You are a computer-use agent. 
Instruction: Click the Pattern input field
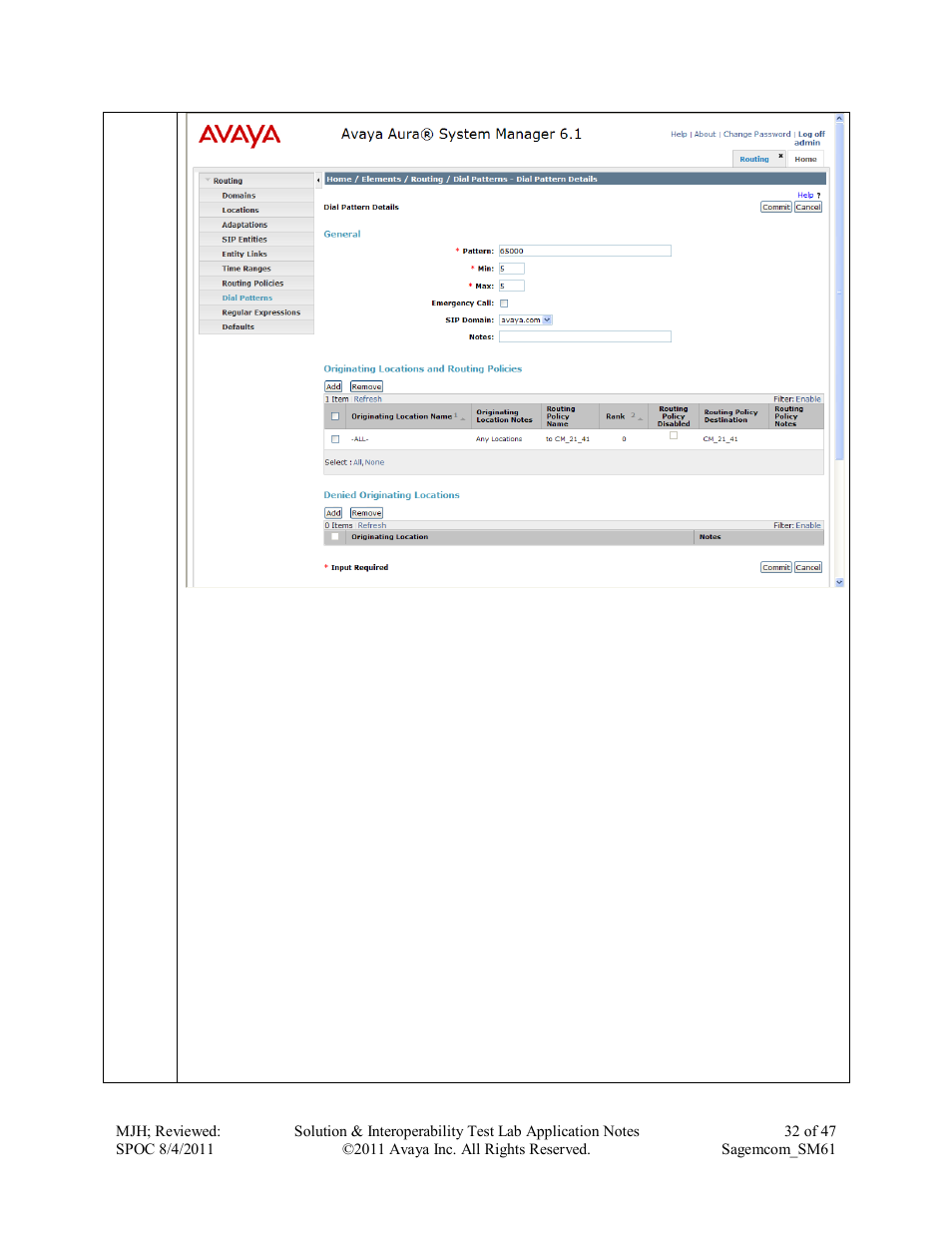tap(585, 252)
